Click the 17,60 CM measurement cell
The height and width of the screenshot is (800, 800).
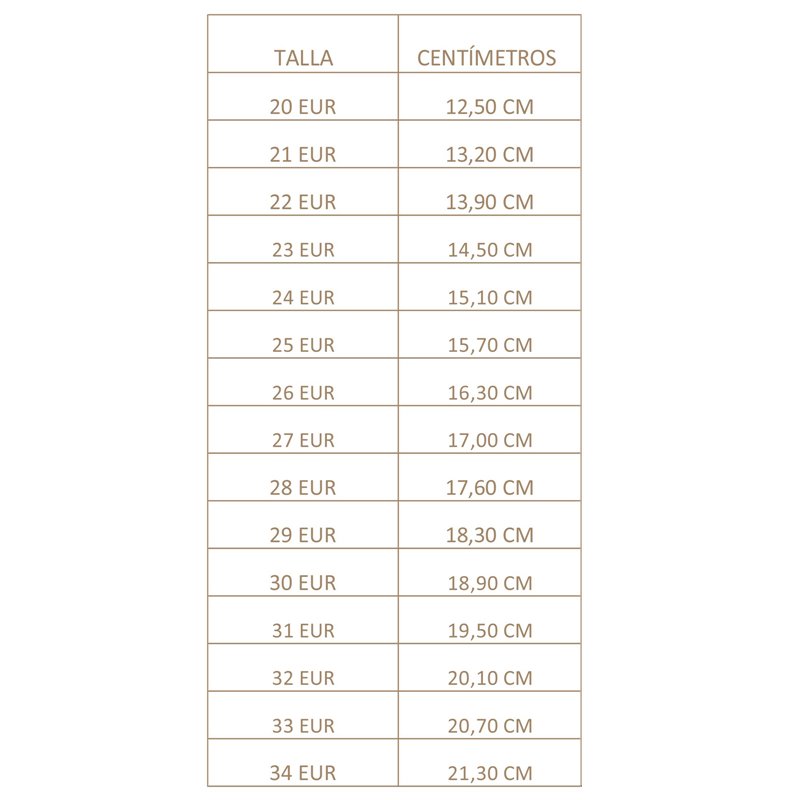tap(489, 487)
